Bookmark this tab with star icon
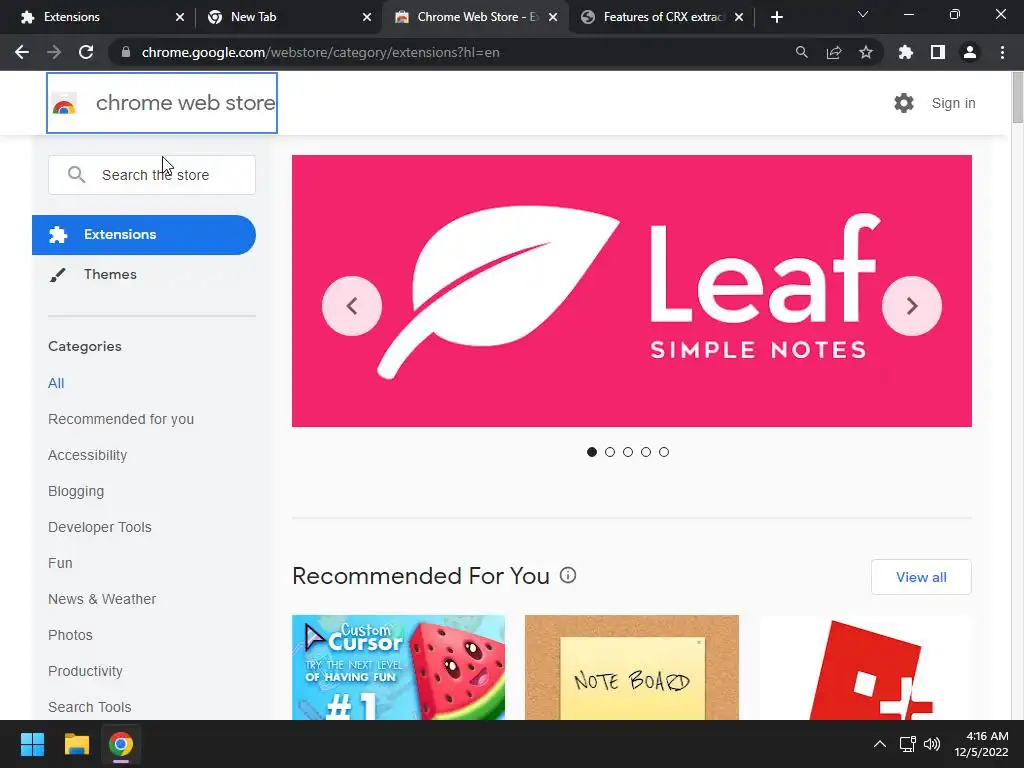 click(x=866, y=52)
